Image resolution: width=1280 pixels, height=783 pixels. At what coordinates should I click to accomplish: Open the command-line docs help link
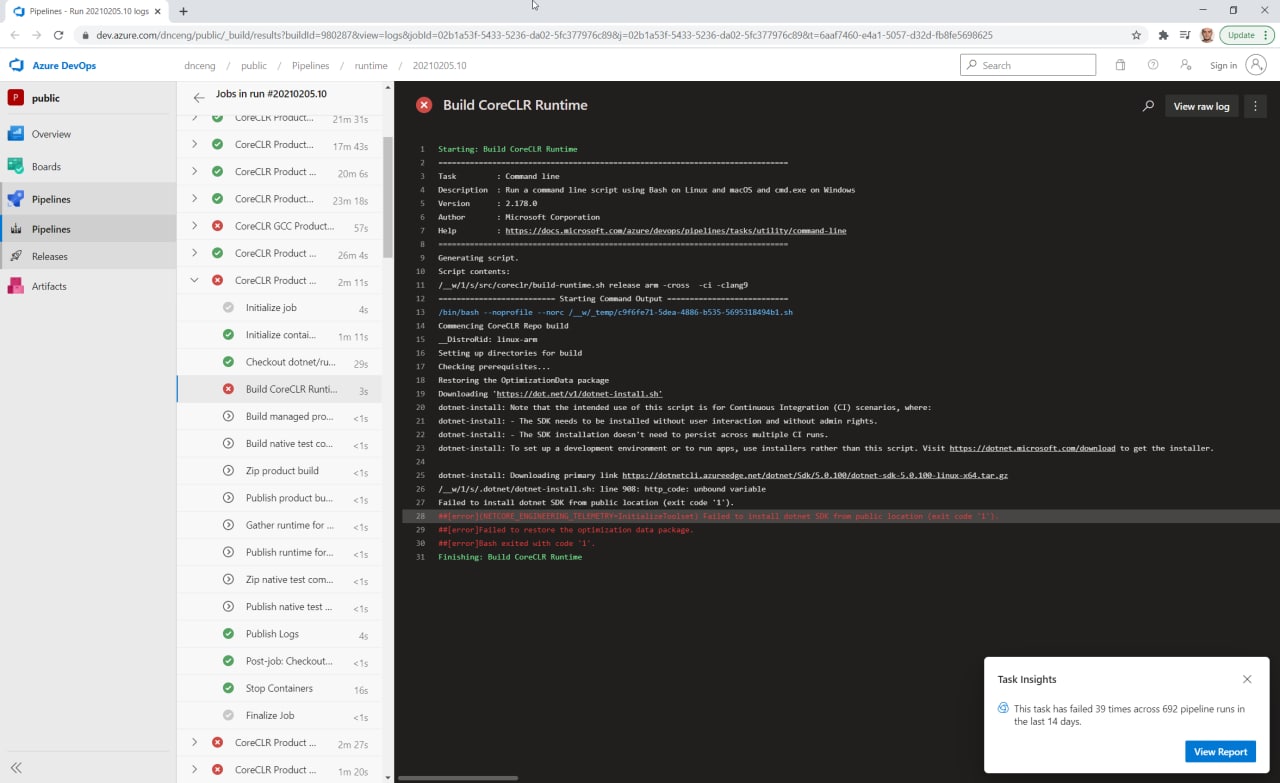pyautogui.click(x=675, y=230)
